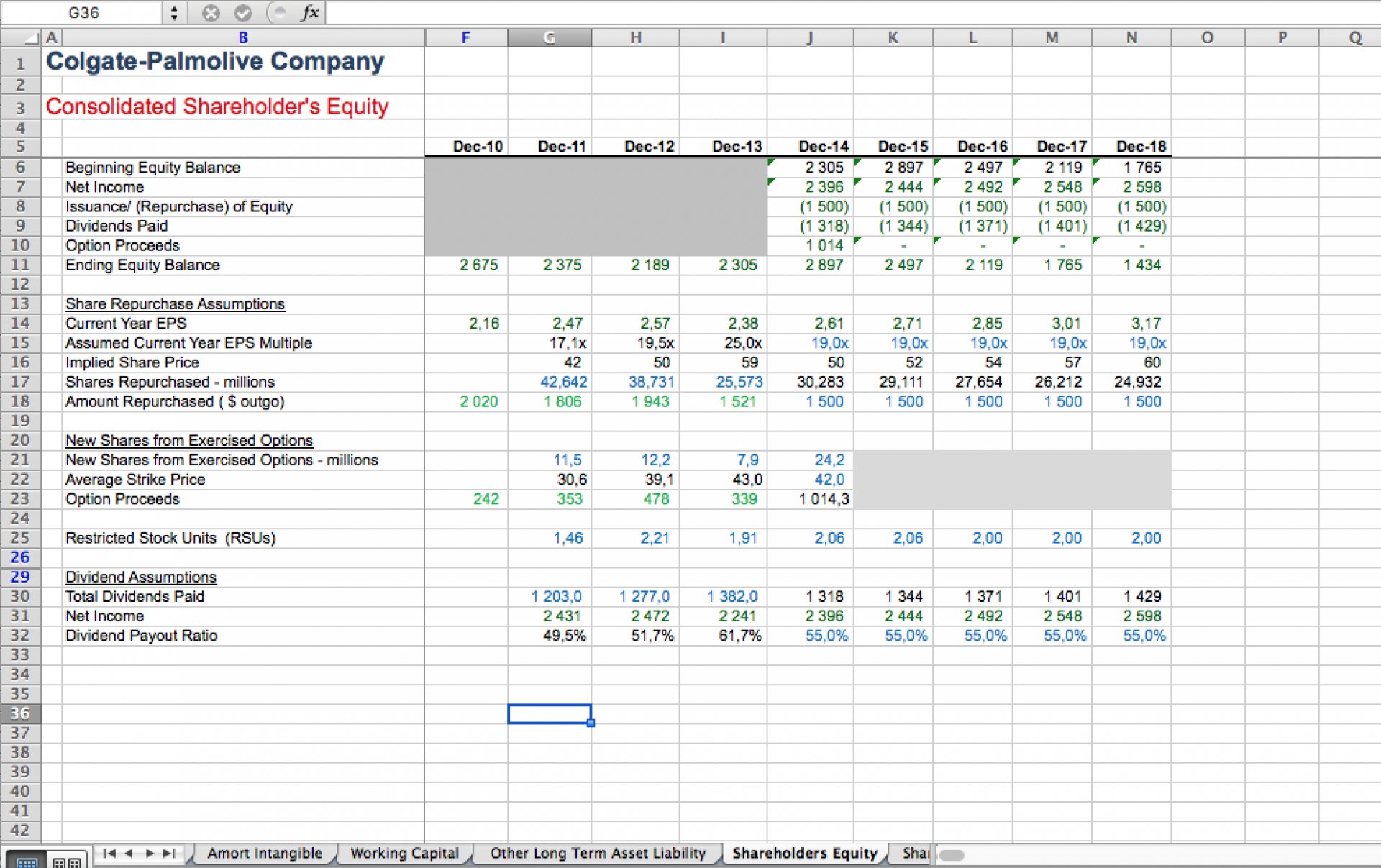The image size is (1381, 868).
Task: Move the horizontal scrollbar thumb
Action: 952,855
